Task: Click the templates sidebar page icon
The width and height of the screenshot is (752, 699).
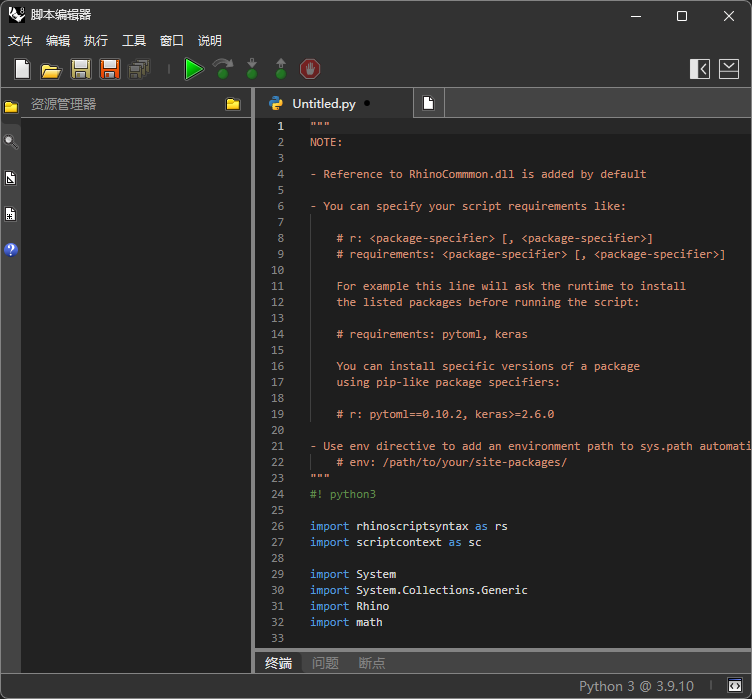Action: (11, 178)
